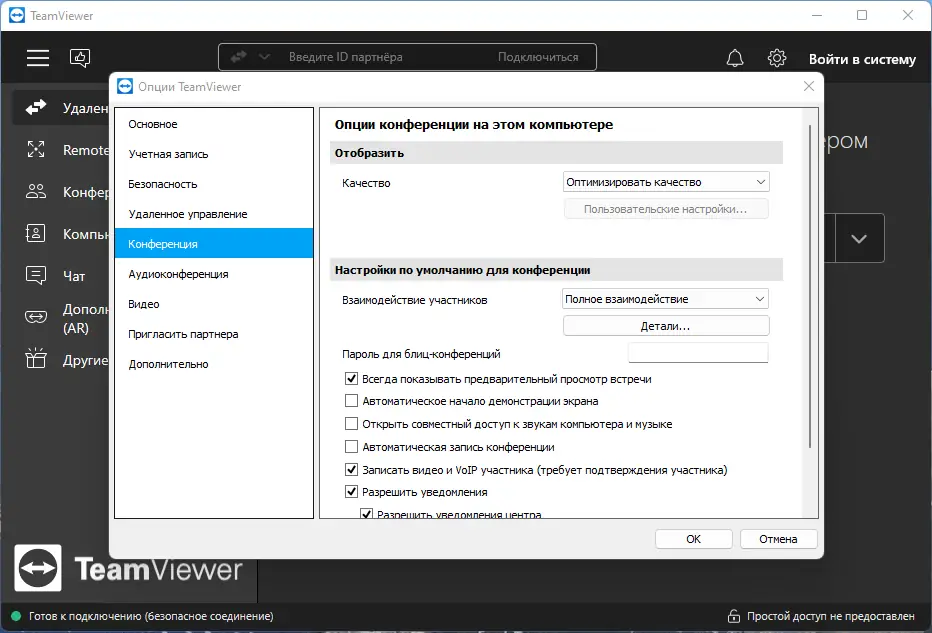Open the hamburger menu
The height and width of the screenshot is (633, 932).
[37, 58]
